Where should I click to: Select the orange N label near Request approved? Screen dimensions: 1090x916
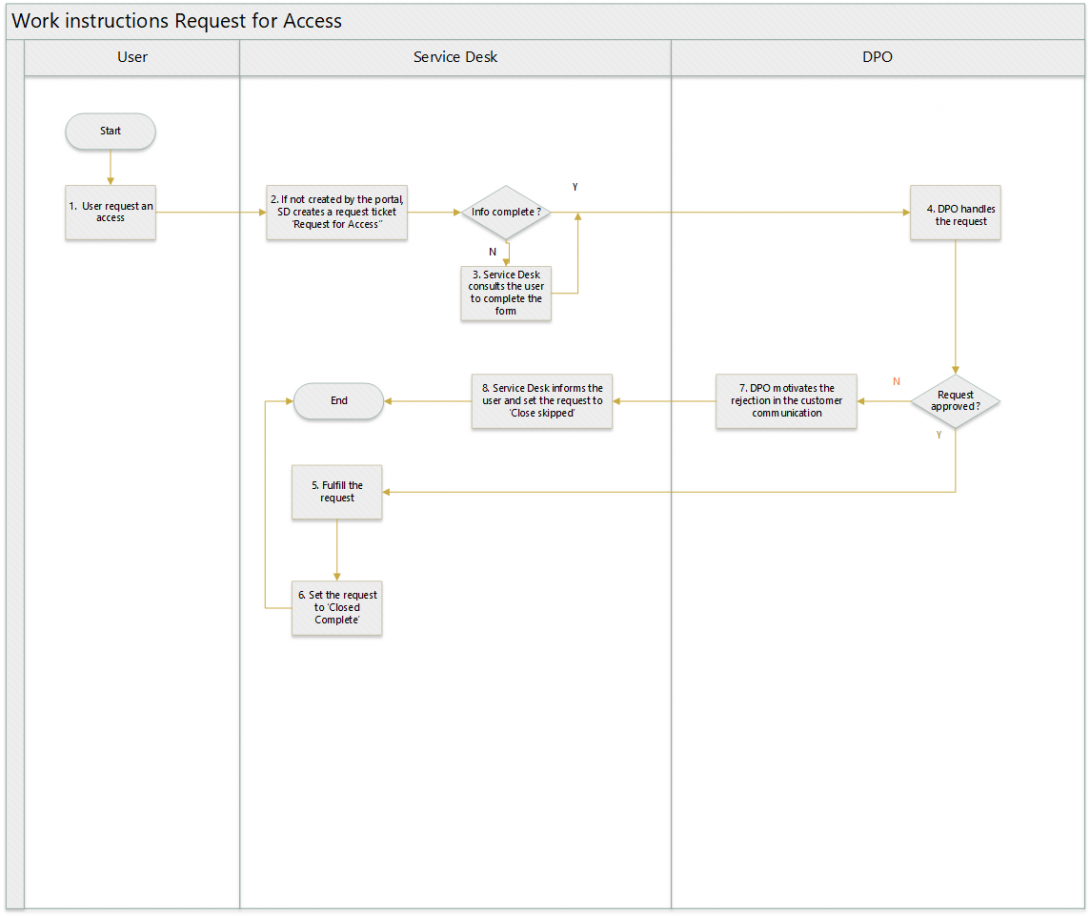click(x=896, y=381)
